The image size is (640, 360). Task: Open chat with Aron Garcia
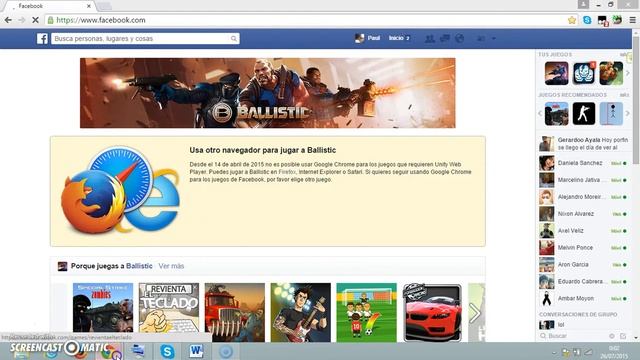584,264
